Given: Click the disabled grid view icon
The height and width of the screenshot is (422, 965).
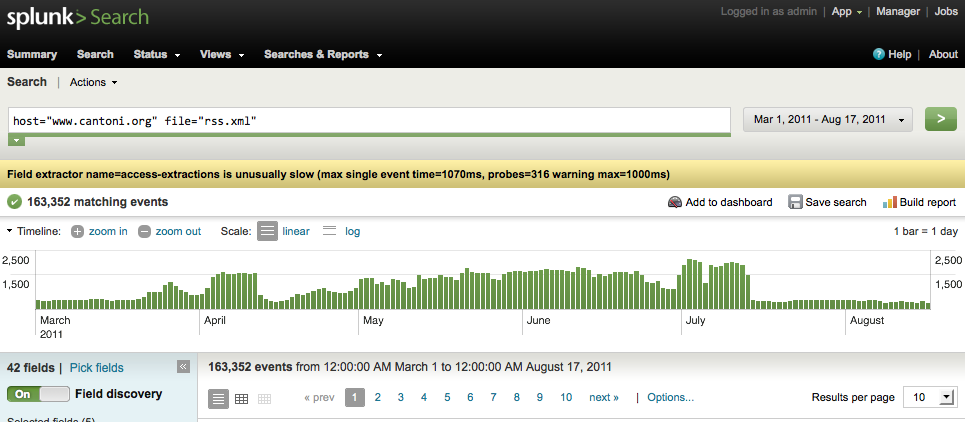Looking at the screenshot, I should pyautogui.click(x=265, y=399).
